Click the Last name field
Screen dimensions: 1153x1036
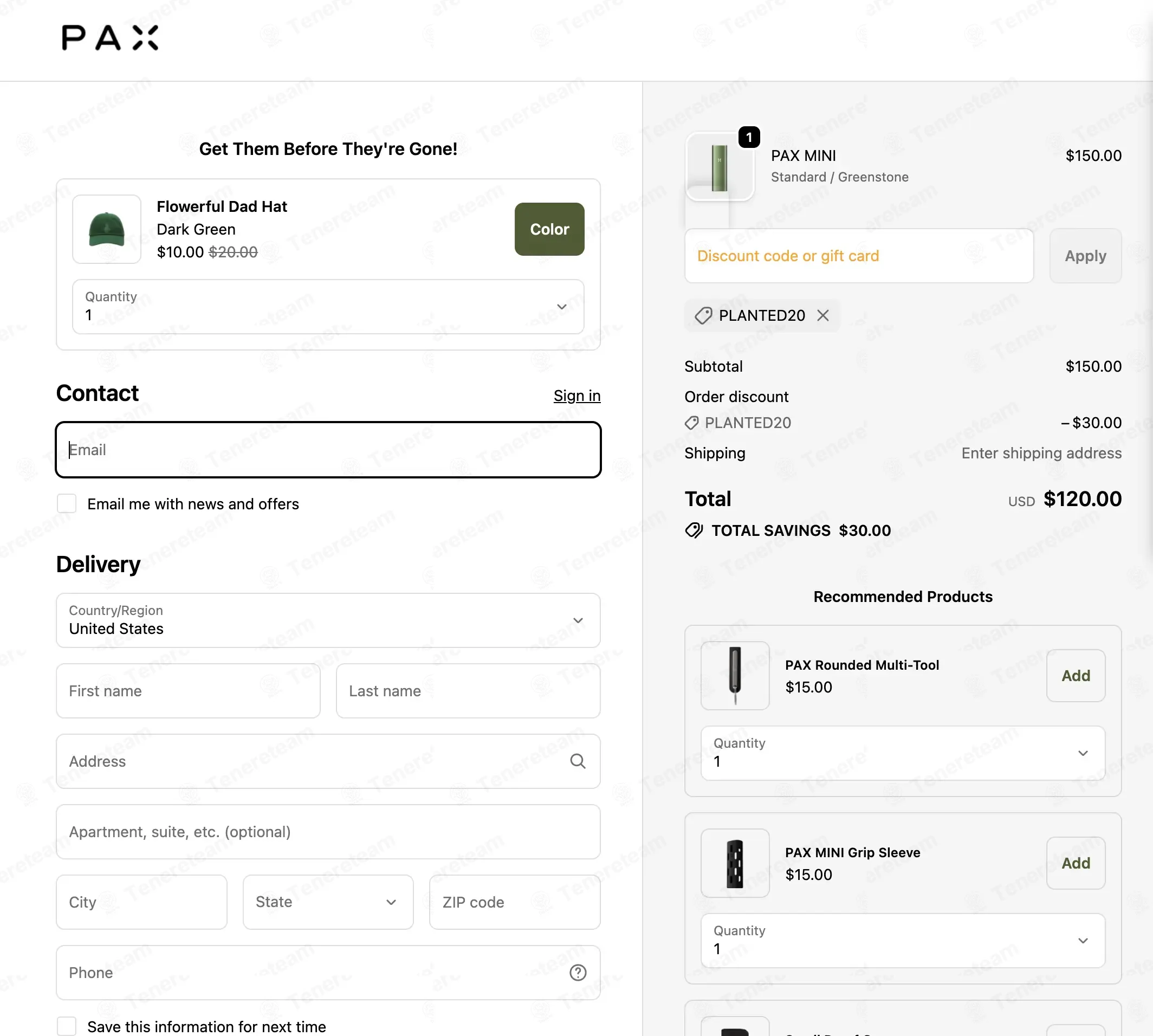[468, 691]
